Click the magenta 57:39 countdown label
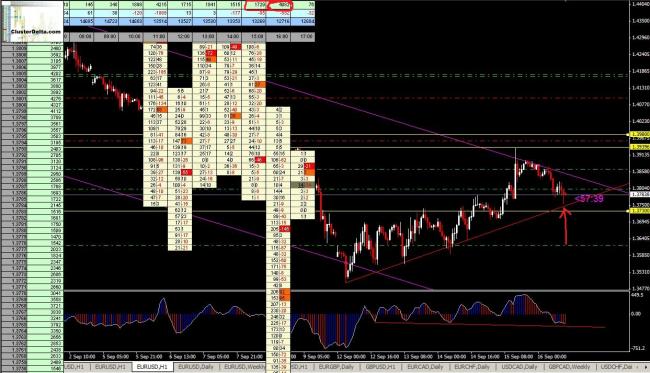Screen dimensions: 650x373 [589, 199]
